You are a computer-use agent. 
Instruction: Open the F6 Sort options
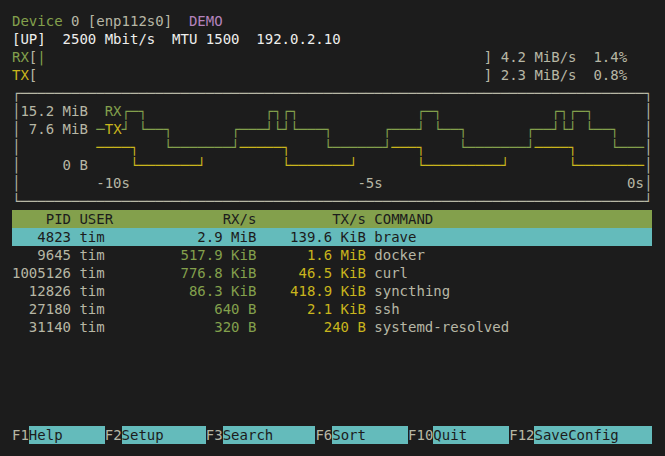click(362, 435)
